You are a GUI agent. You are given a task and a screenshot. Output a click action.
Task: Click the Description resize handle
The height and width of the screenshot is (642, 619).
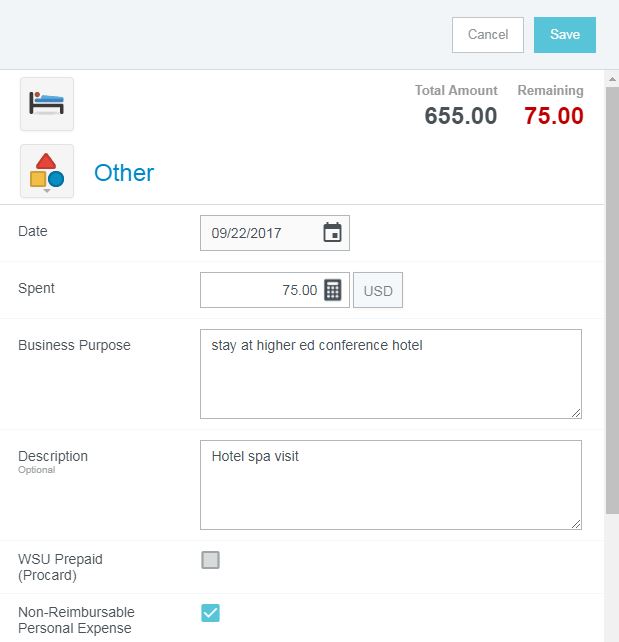click(x=576, y=523)
